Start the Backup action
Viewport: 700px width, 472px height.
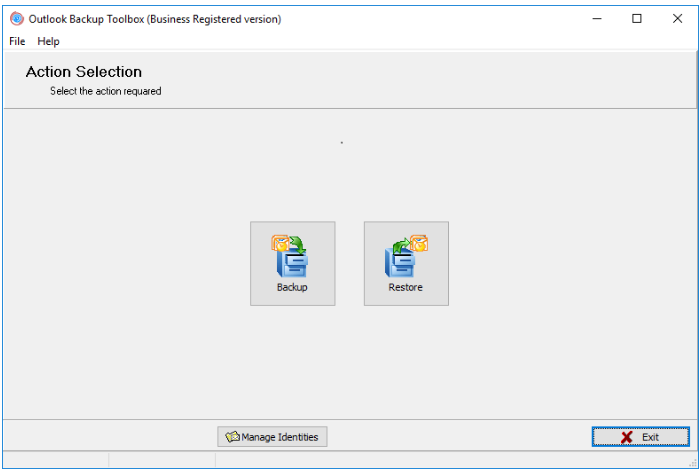pyautogui.click(x=292, y=263)
